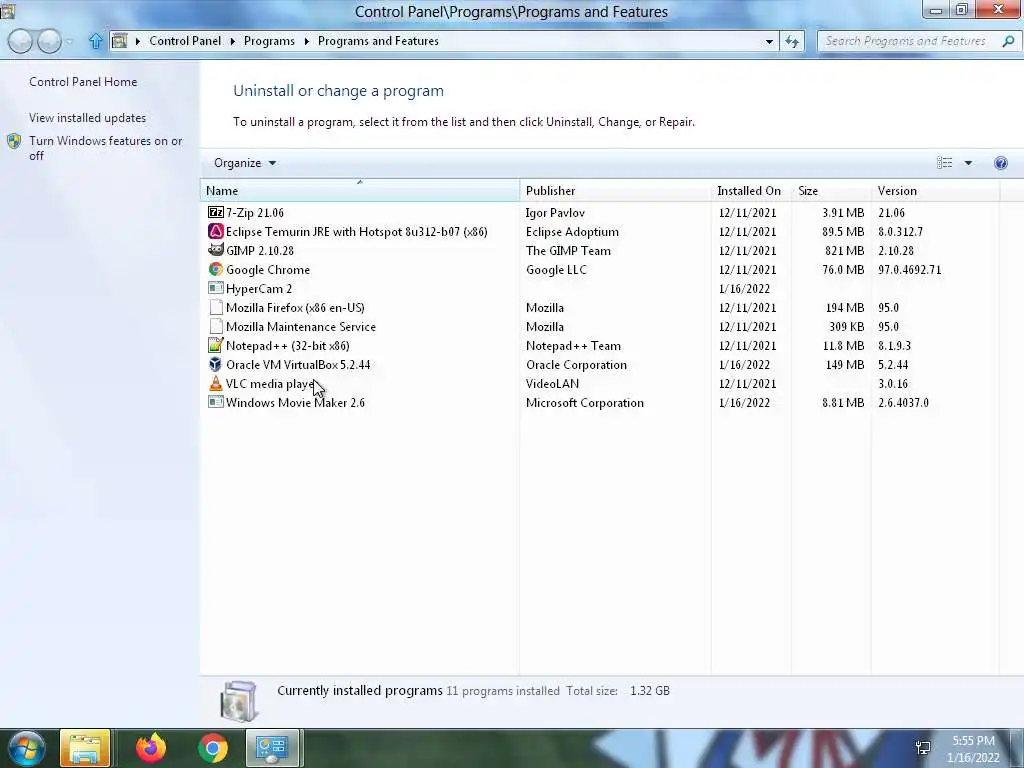This screenshot has width=1024, height=768.
Task: Open File Explorer from the taskbar
Action: pyautogui.click(x=85, y=748)
